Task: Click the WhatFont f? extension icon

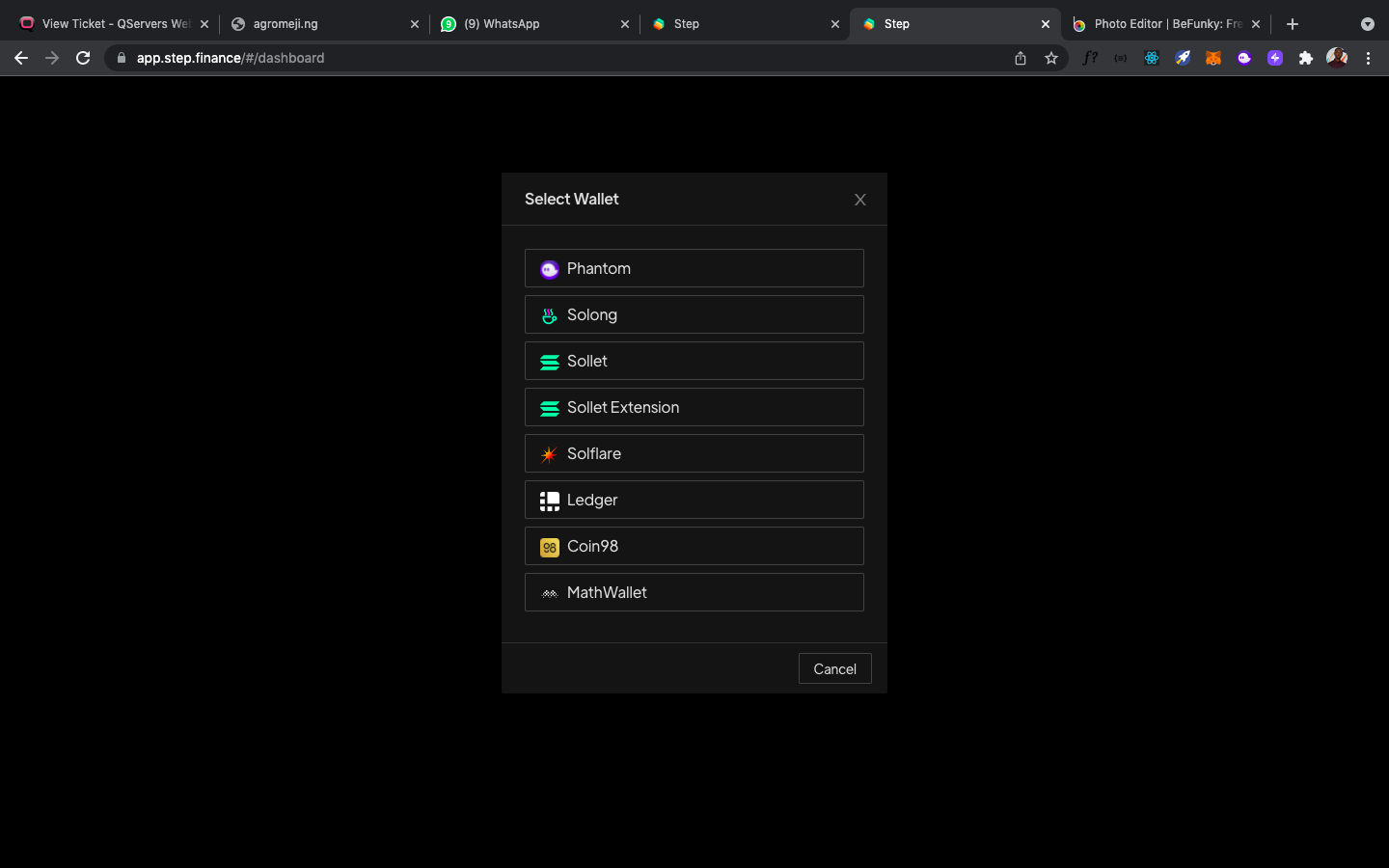Action: point(1090,58)
